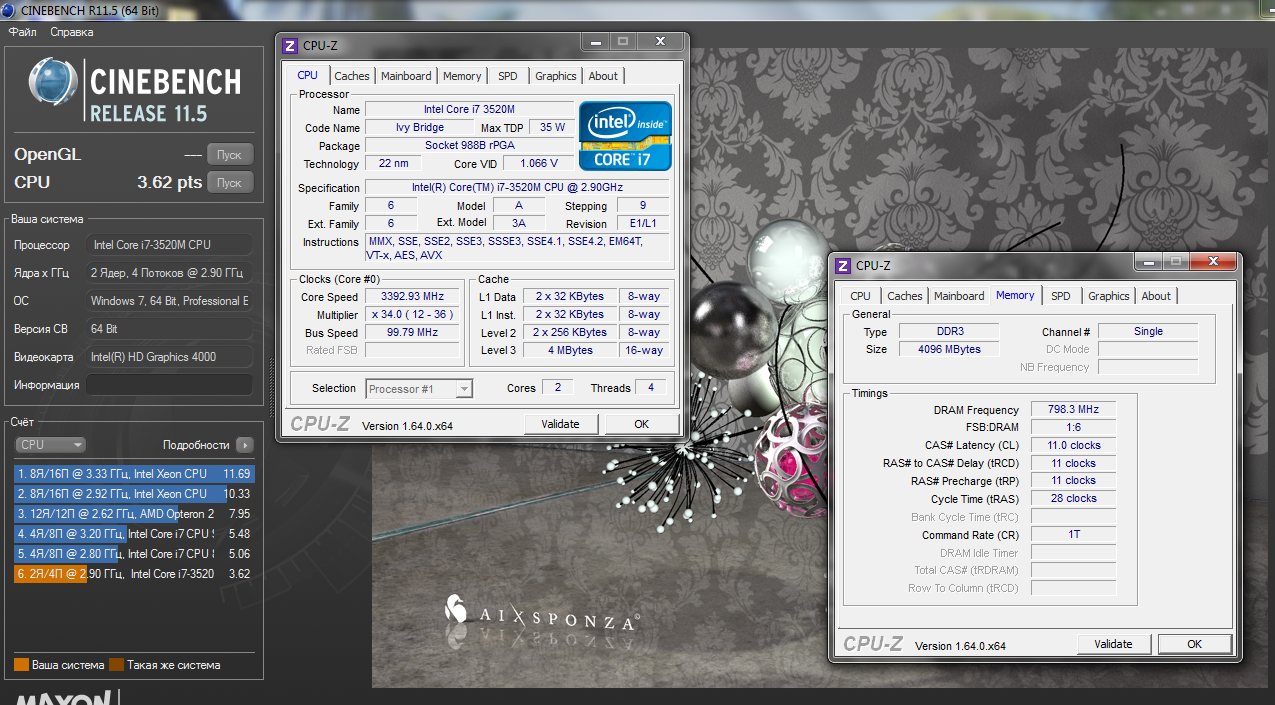Click the Процессор field 'Intel Core i7-3520M CPU'
This screenshot has height=705, width=1275.
point(169,245)
